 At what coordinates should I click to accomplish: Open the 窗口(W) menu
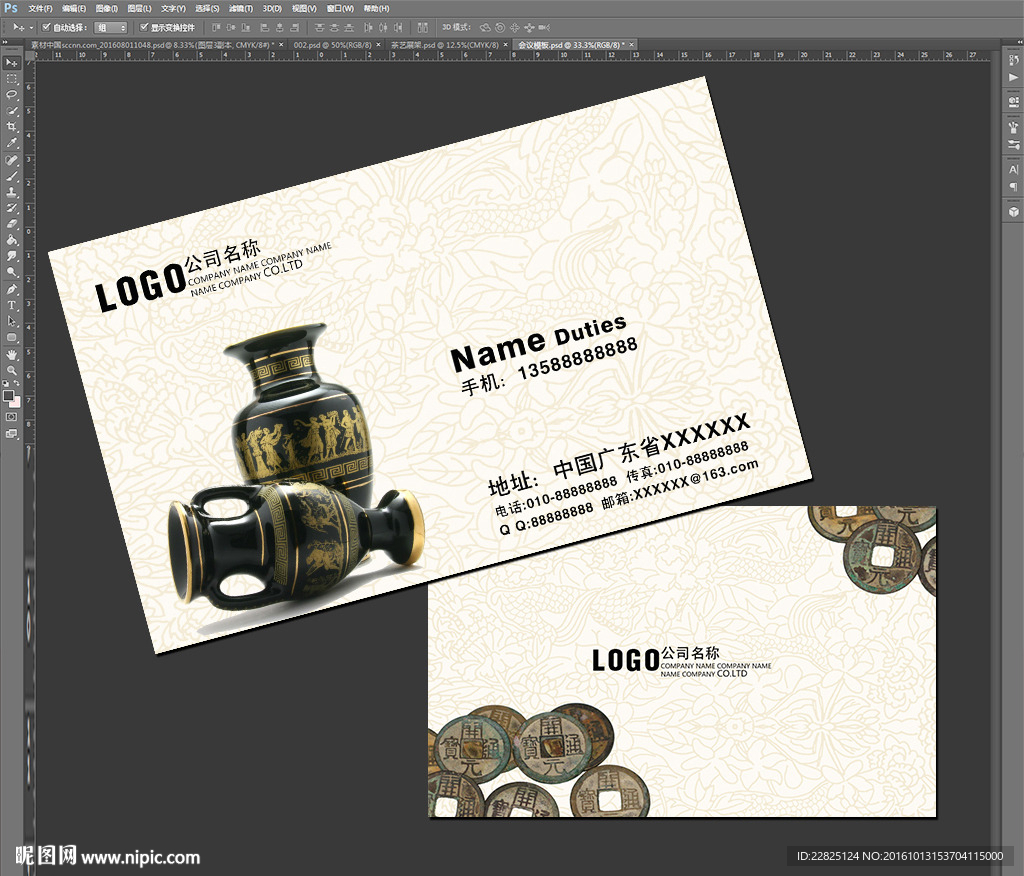(x=340, y=8)
